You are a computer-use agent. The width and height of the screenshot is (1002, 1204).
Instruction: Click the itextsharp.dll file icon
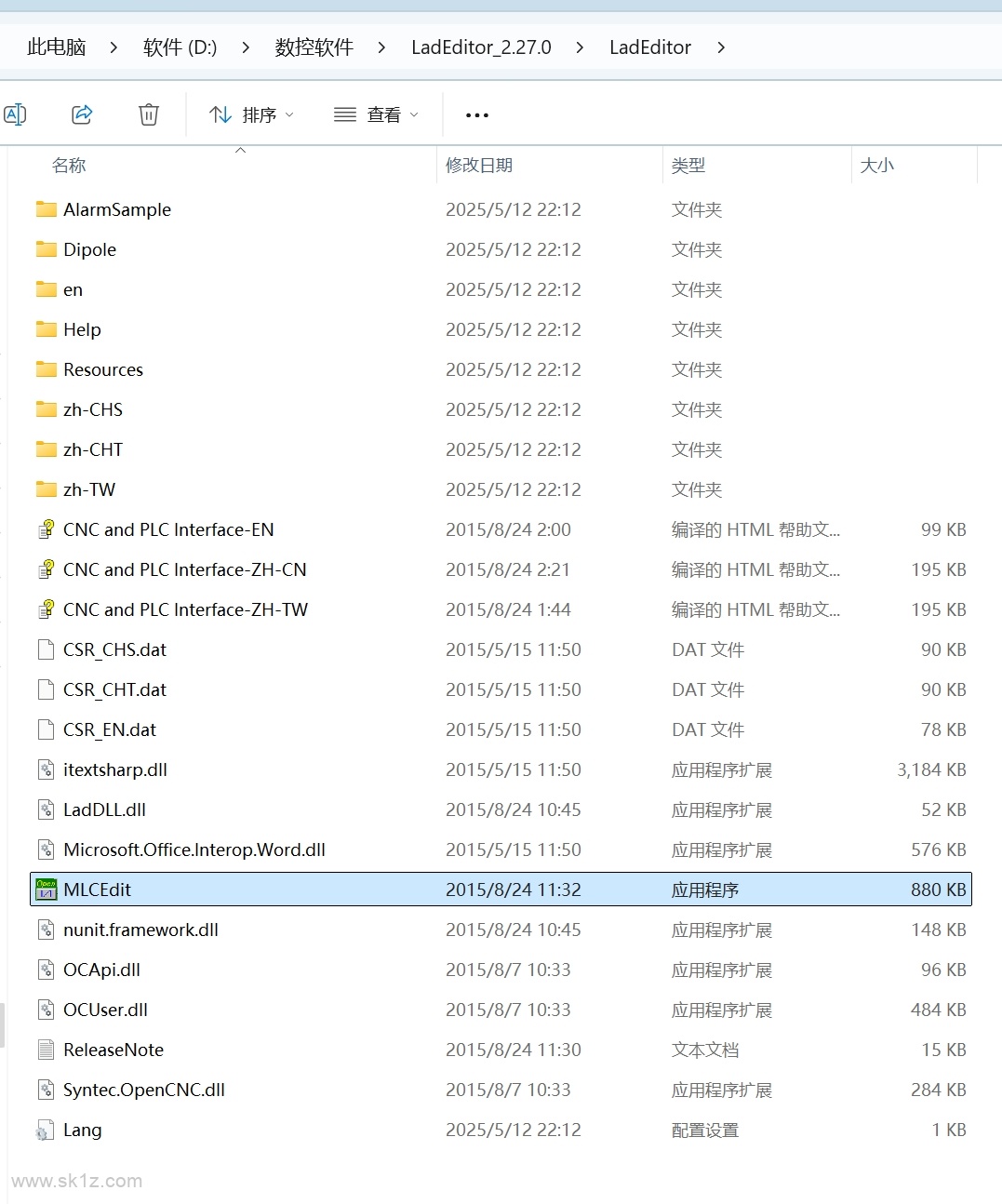click(46, 769)
